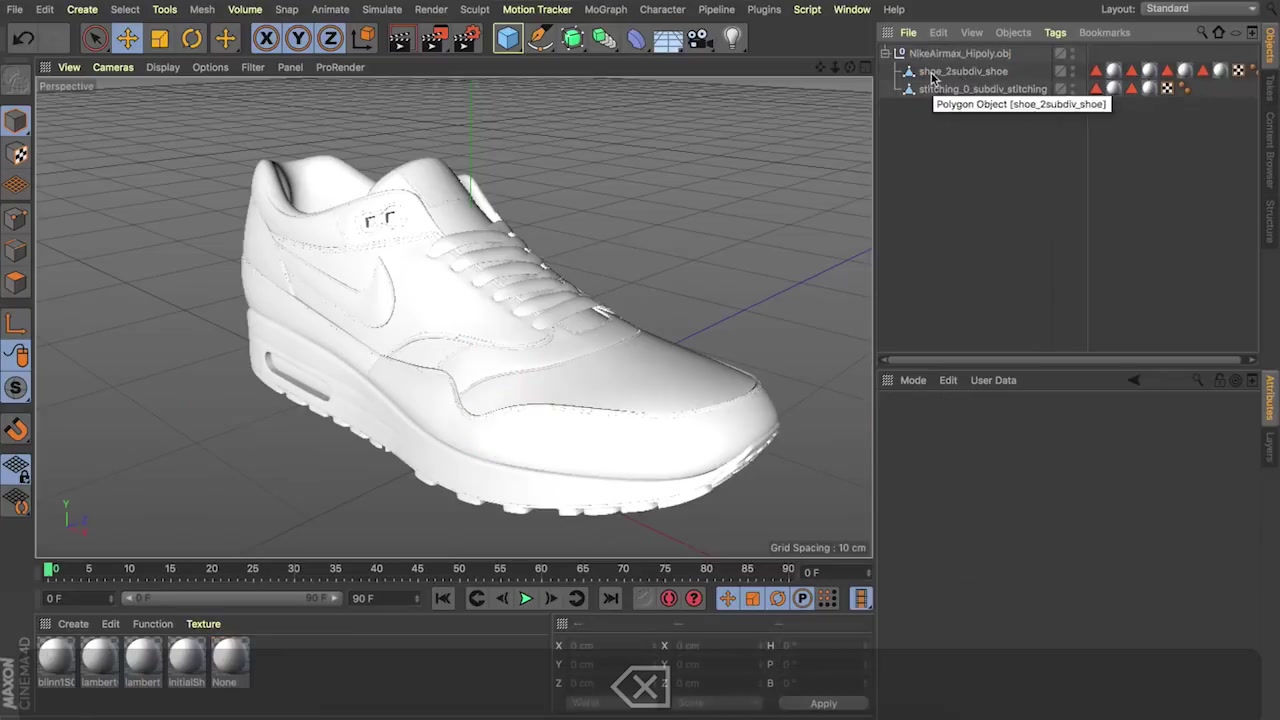Open the Mode dropdown in the Attributes panel

pyautogui.click(x=913, y=380)
